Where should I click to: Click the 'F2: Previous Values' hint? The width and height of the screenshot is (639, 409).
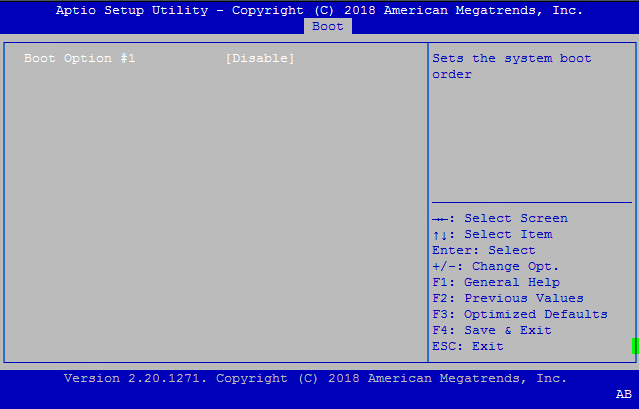point(507,299)
